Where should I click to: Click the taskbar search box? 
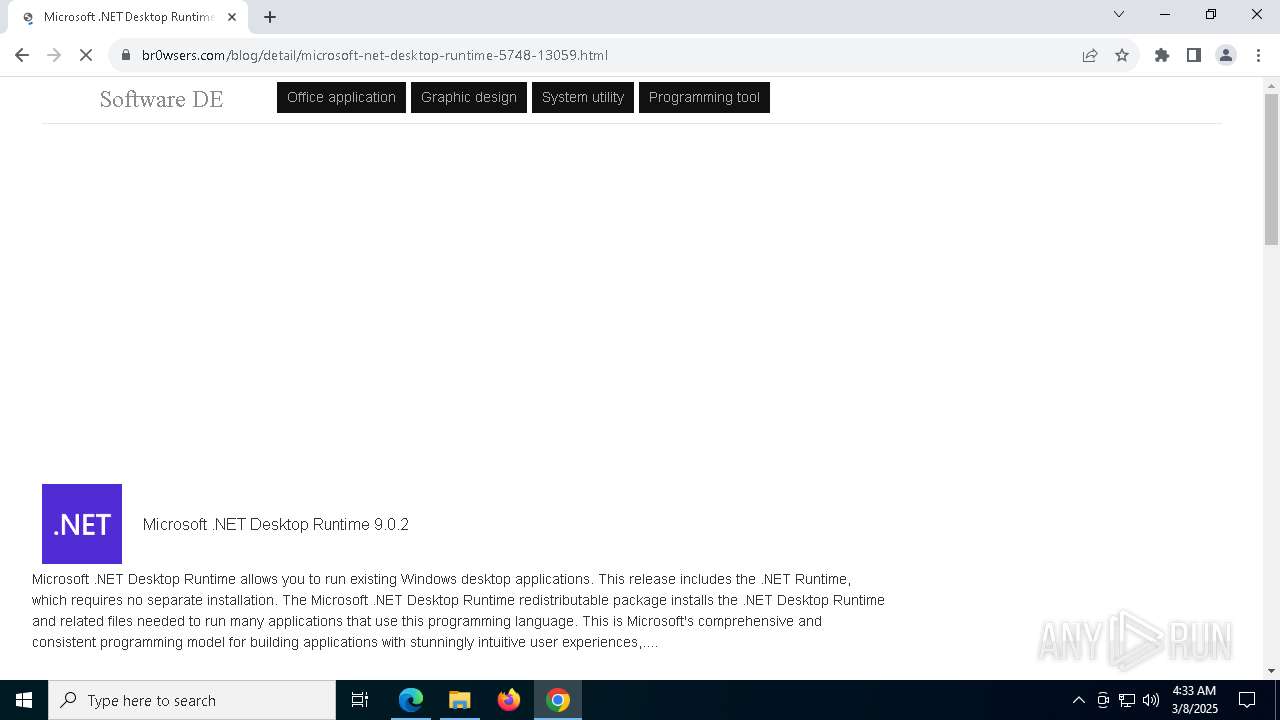(x=192, y=700)
